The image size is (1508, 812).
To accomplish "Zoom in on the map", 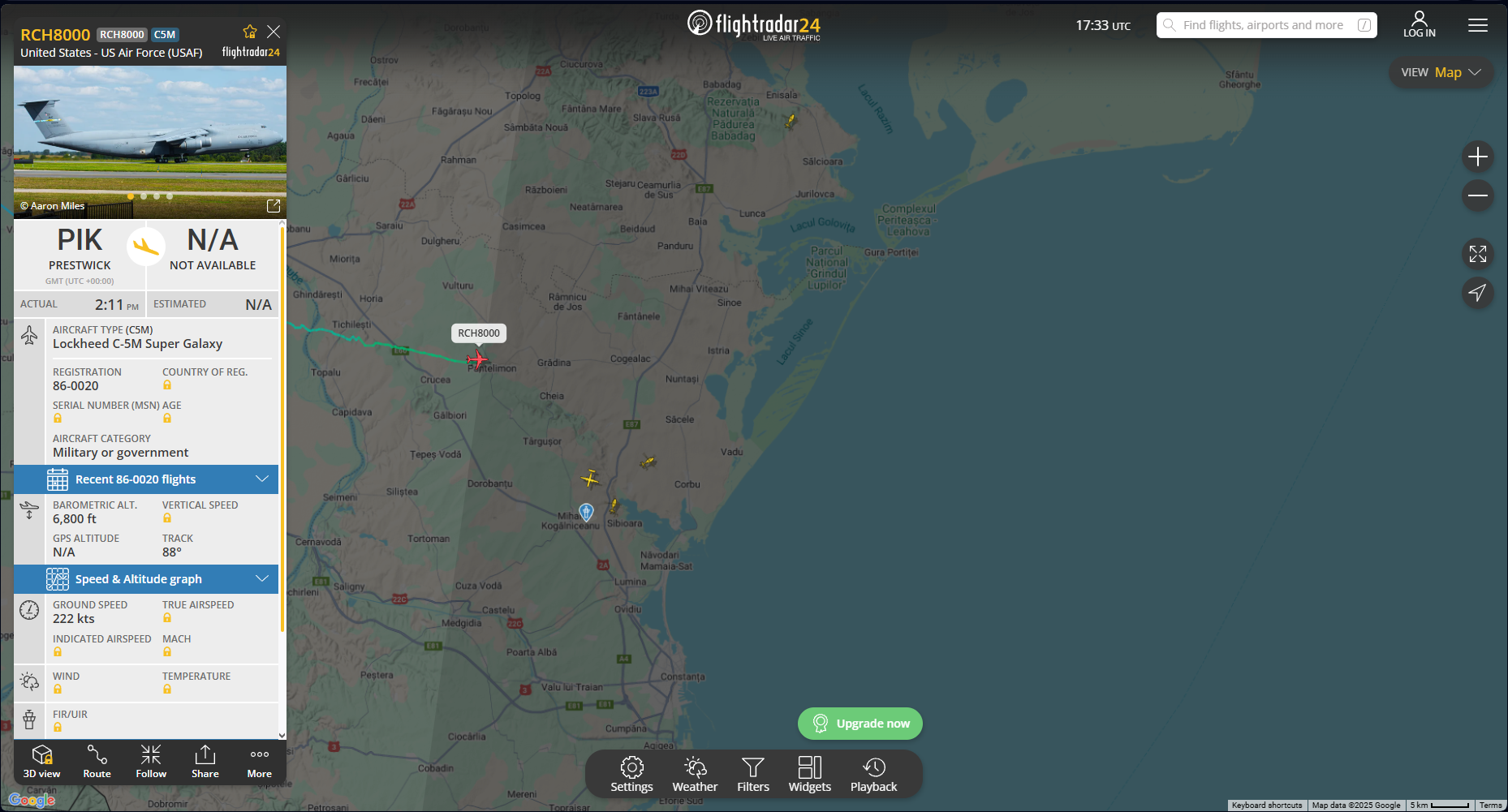I will coord(1478,157).
